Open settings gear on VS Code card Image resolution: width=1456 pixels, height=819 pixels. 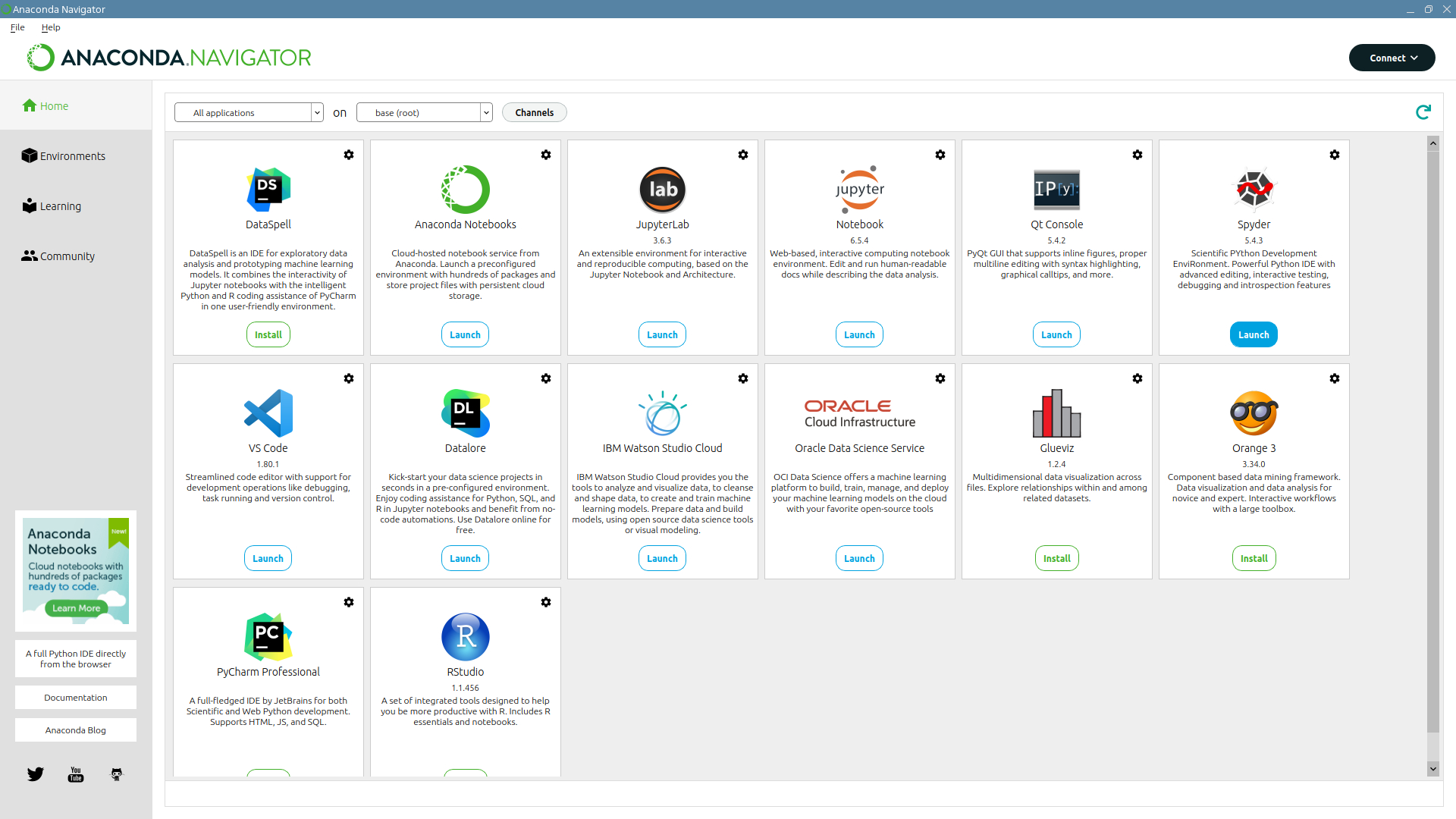click(x=349, y=378)
